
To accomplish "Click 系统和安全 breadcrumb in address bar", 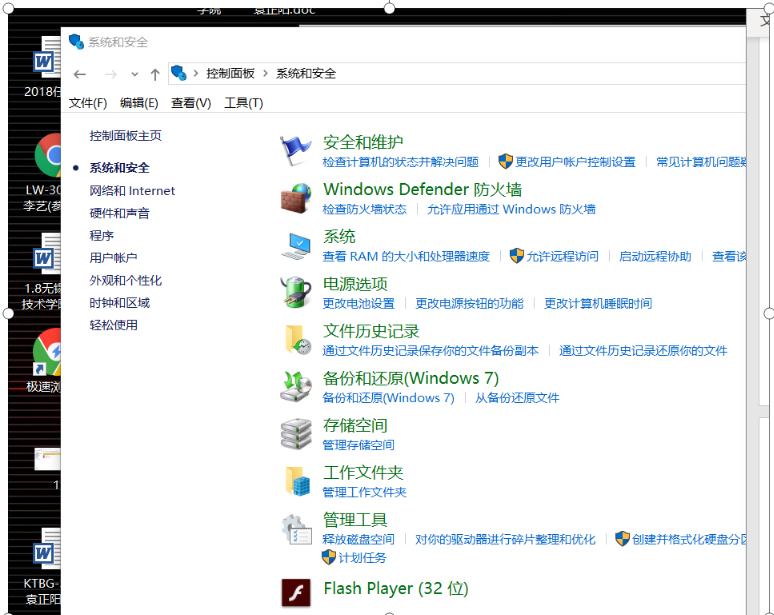I will [x=306, y=74].
